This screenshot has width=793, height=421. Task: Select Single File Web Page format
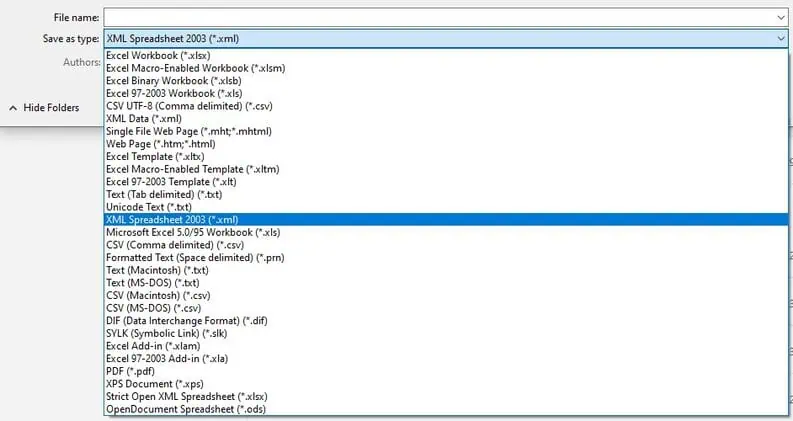[446, 132]
